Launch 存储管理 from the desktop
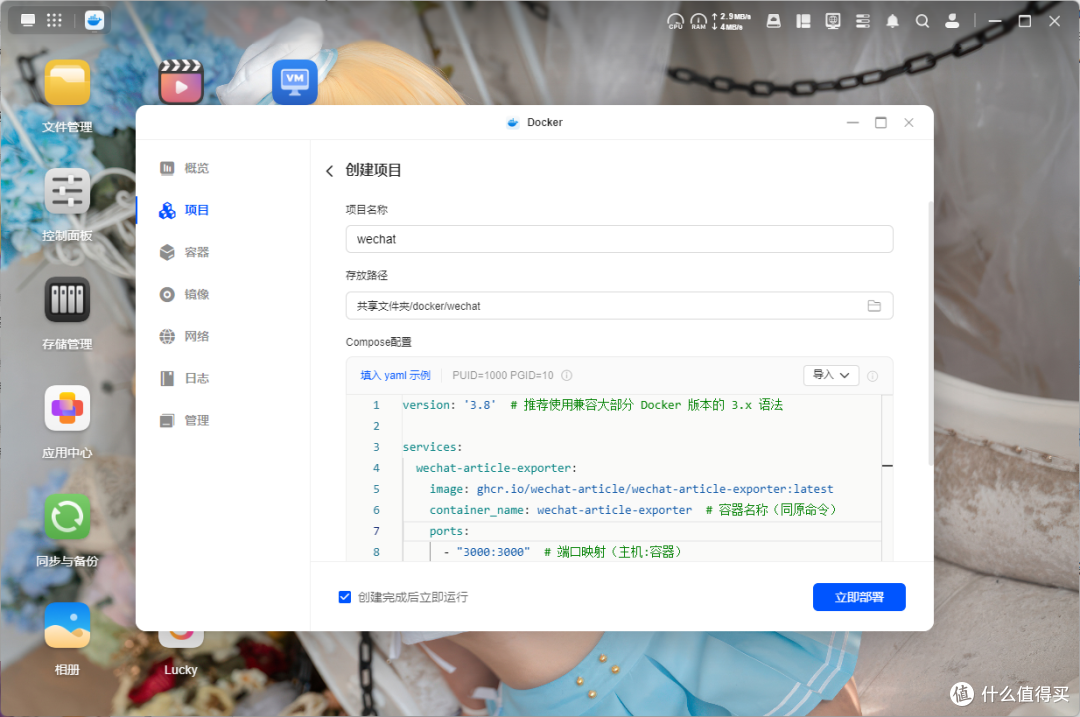 pos(67,300)
